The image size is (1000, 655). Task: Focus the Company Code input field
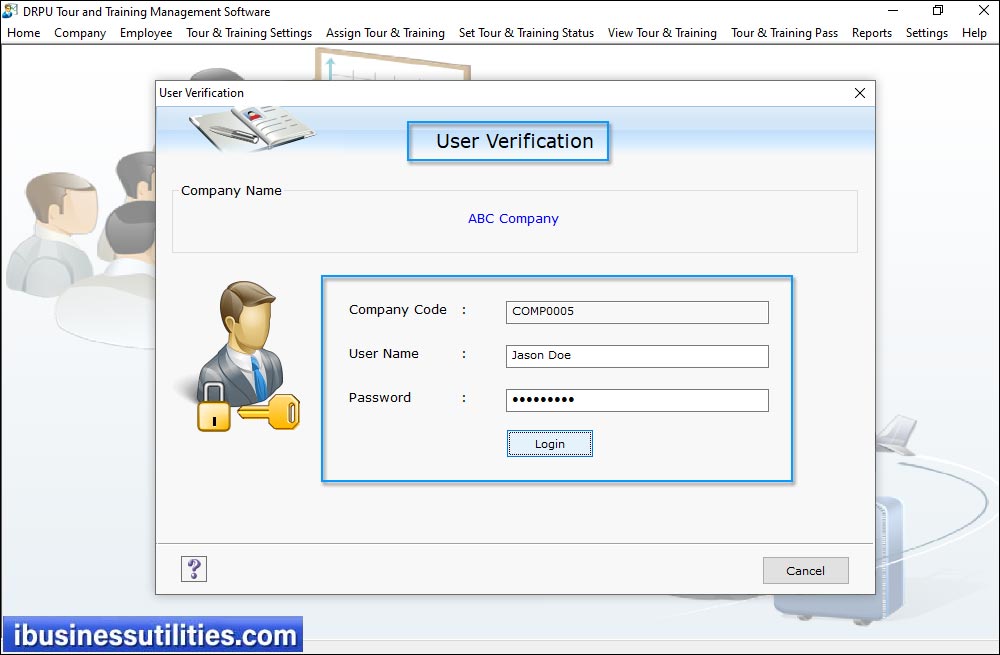(x=637, y=312)
